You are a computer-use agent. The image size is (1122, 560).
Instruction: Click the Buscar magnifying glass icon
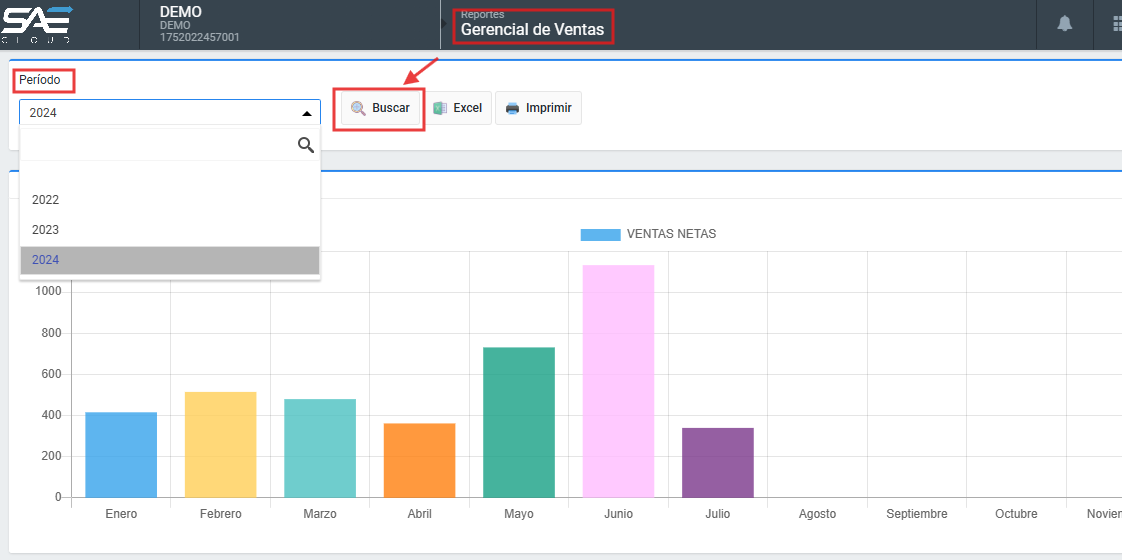(x=358, y=108)
